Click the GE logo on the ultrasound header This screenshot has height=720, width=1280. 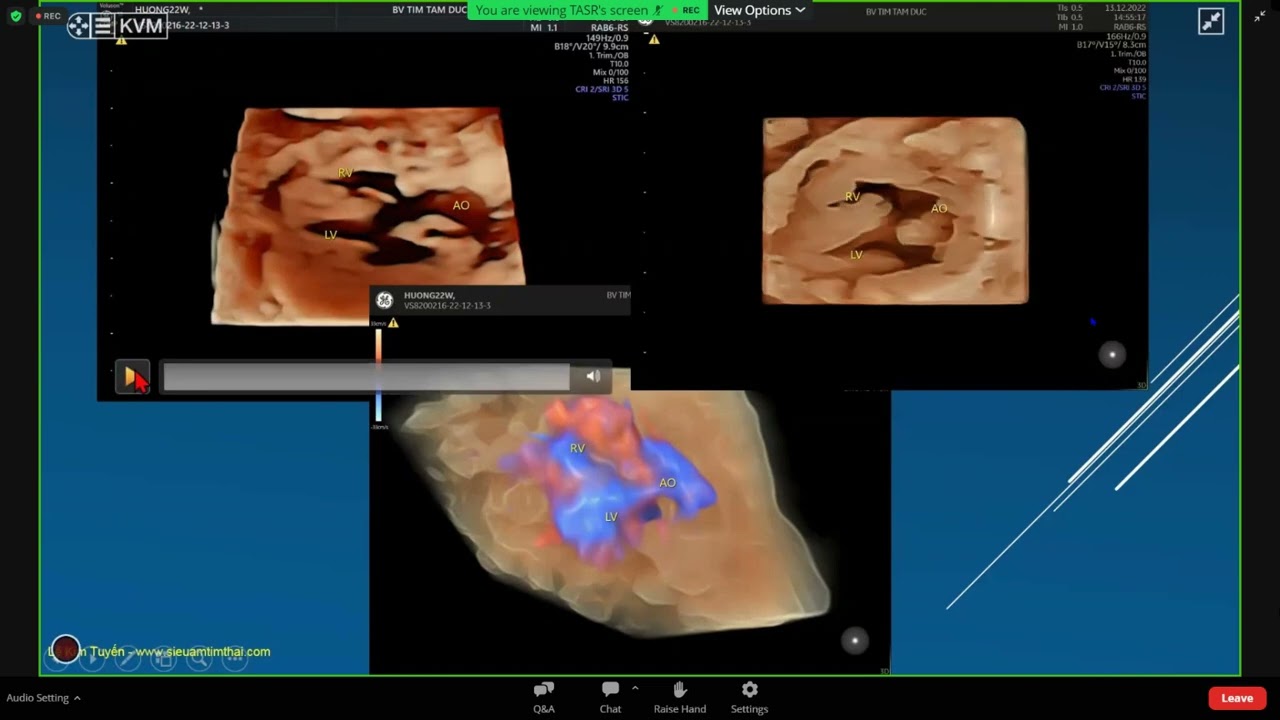click(384, 300)
